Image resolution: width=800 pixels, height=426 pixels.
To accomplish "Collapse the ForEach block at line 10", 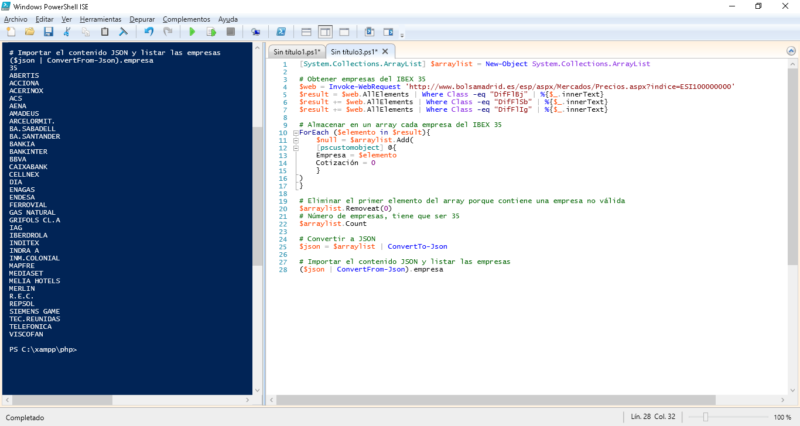I will pyautogui.click(x=295, y=132).
